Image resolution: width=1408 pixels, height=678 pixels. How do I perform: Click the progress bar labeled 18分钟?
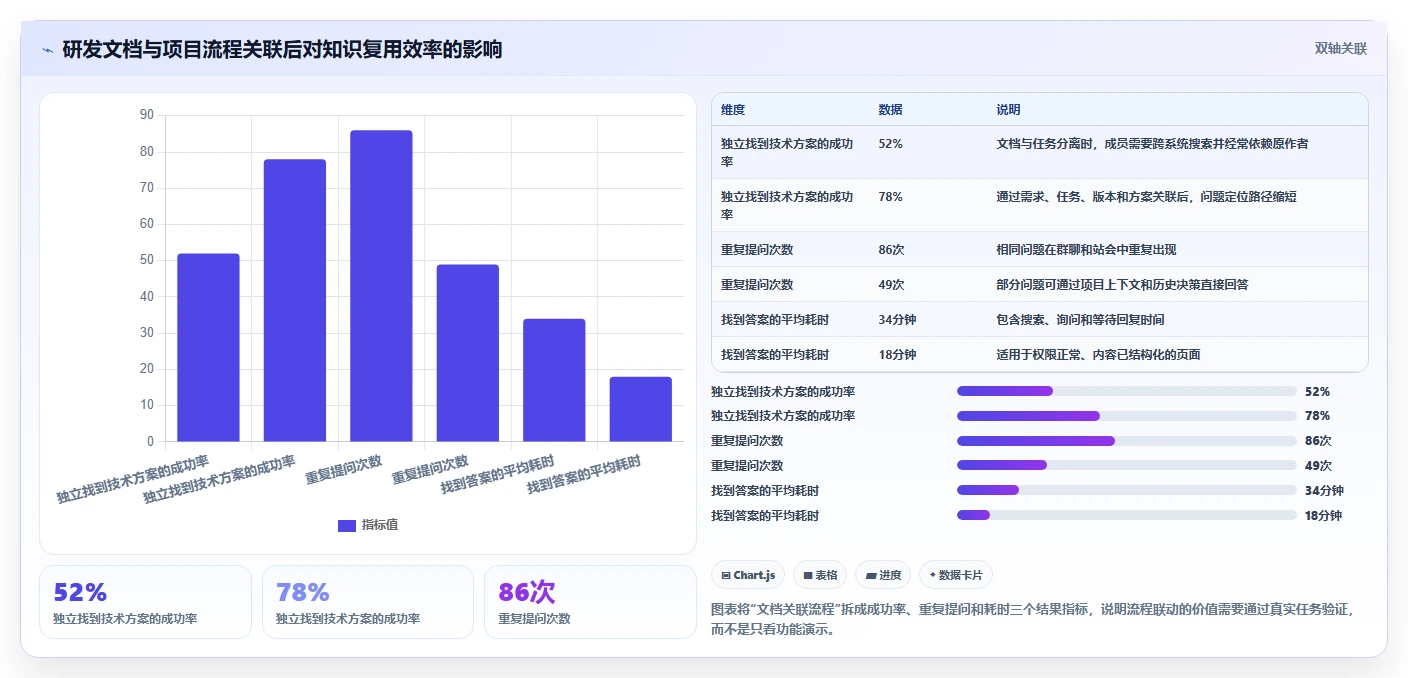[1126, 515]
